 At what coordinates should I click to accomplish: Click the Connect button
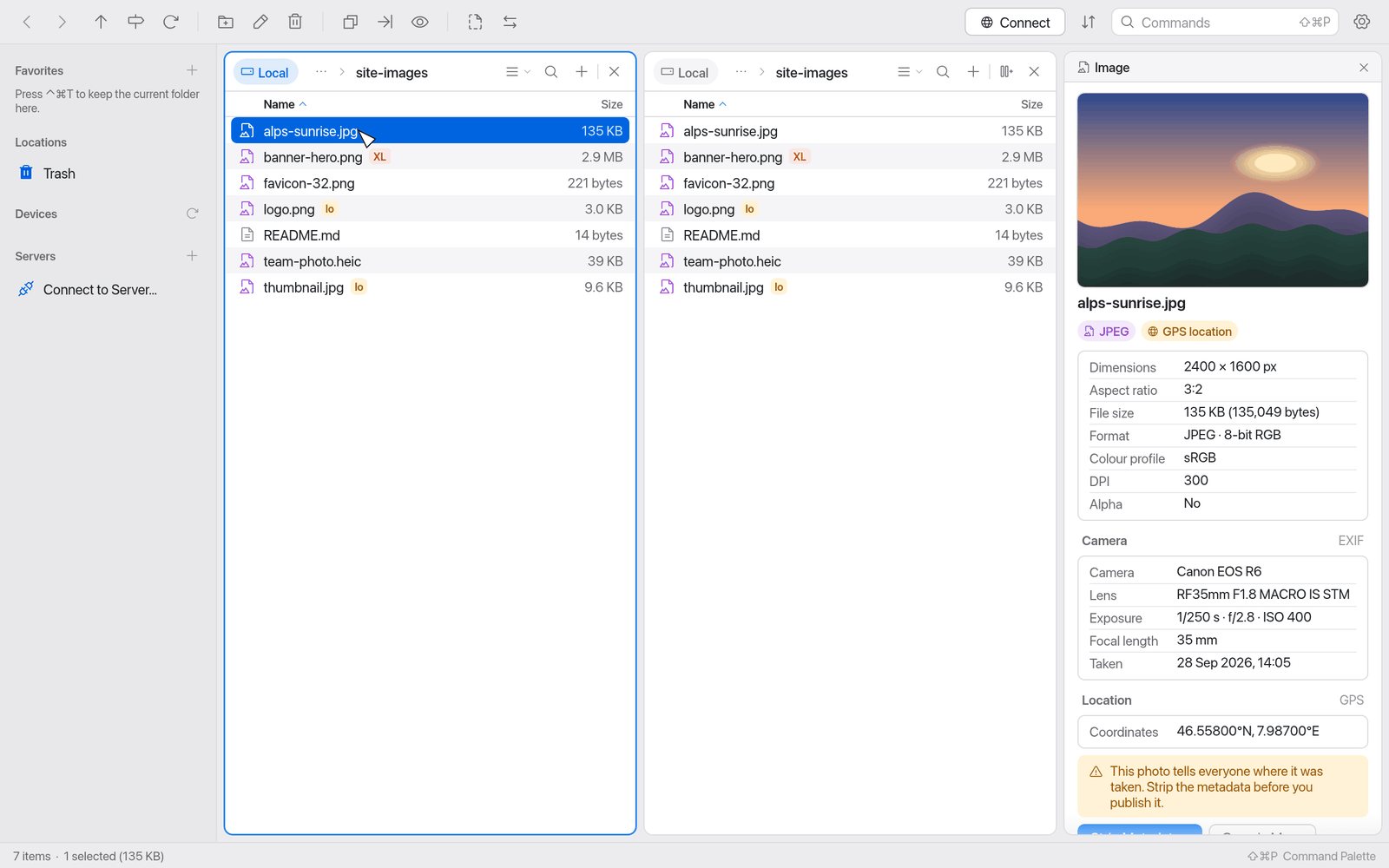coord(1015,23)
